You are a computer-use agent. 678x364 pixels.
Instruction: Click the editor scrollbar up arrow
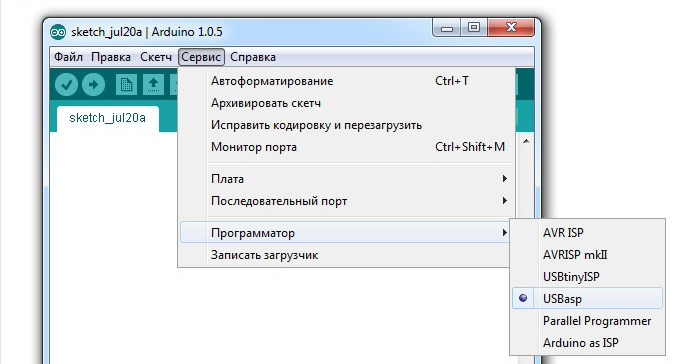[x=526, y=141]
